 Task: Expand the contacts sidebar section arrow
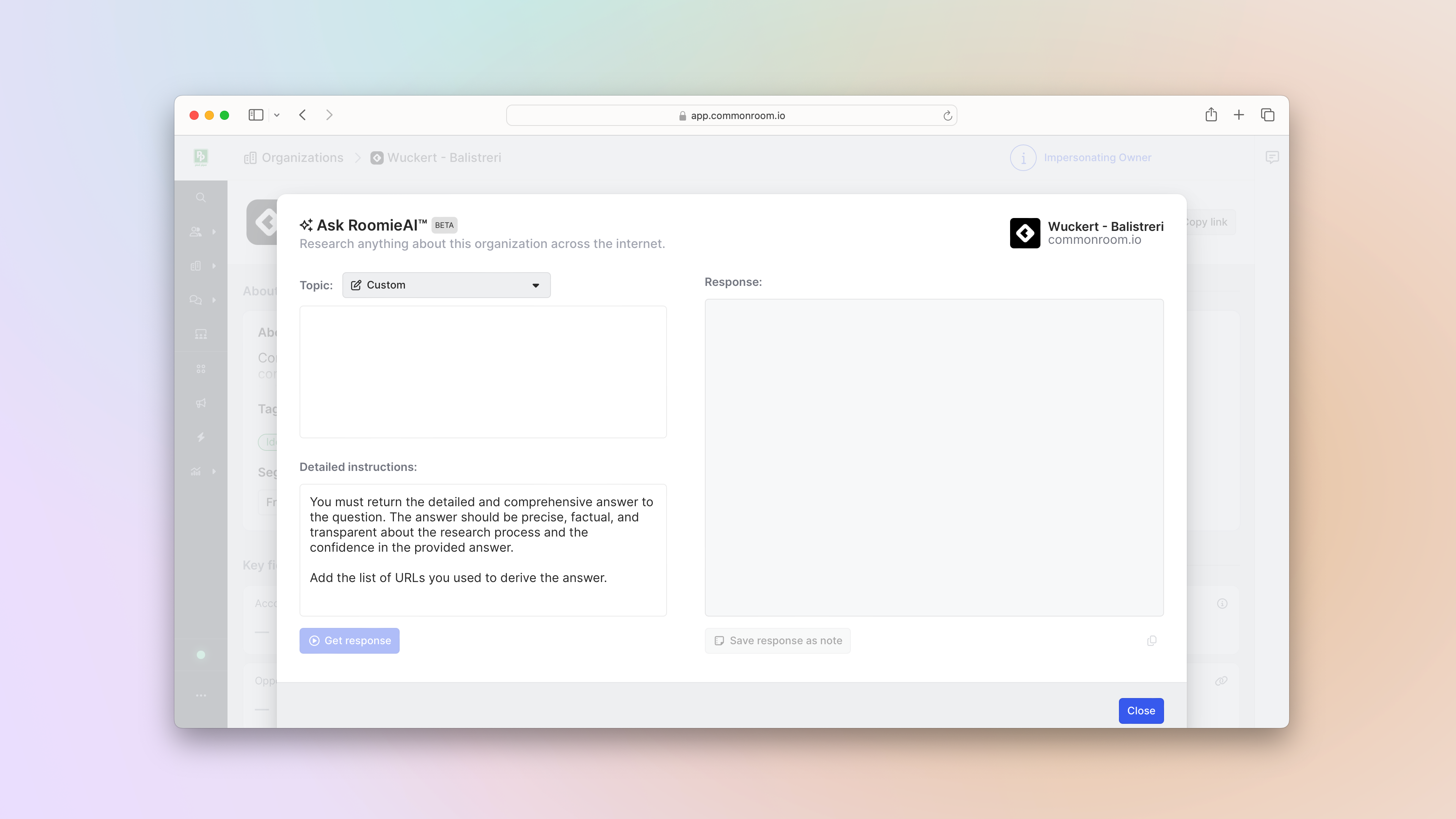(214, 232)
